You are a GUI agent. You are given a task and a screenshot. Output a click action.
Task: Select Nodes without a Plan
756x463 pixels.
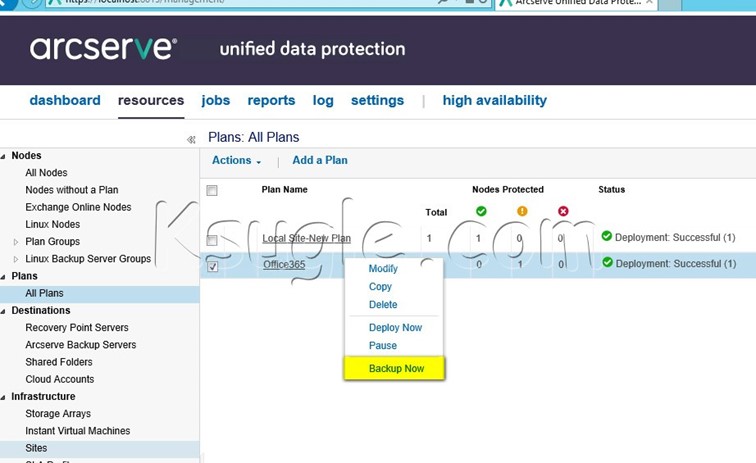[72, 190]
